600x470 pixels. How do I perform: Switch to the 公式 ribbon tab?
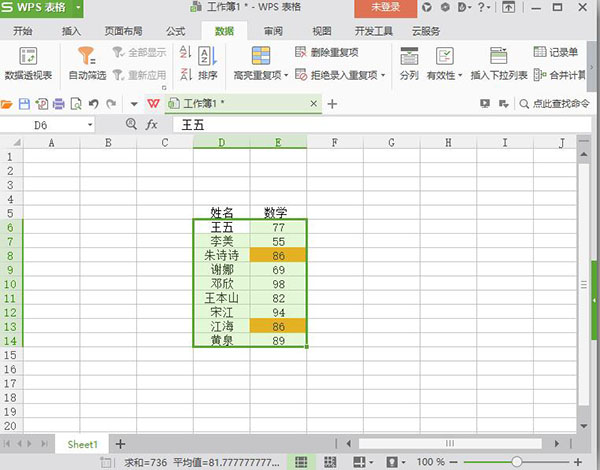176,31
